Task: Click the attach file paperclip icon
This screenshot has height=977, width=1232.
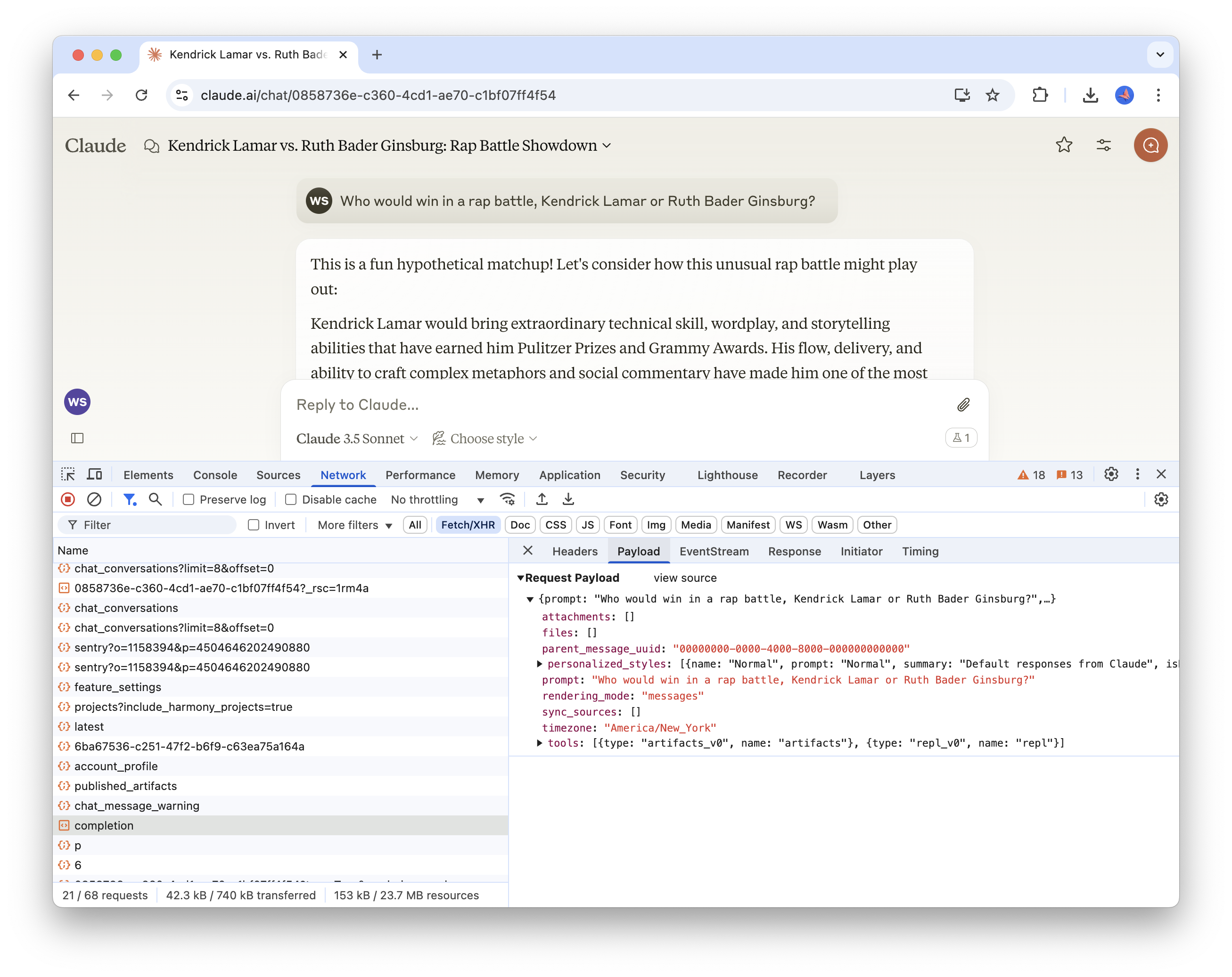Action: pyautogui.click(x=963, y=405)
